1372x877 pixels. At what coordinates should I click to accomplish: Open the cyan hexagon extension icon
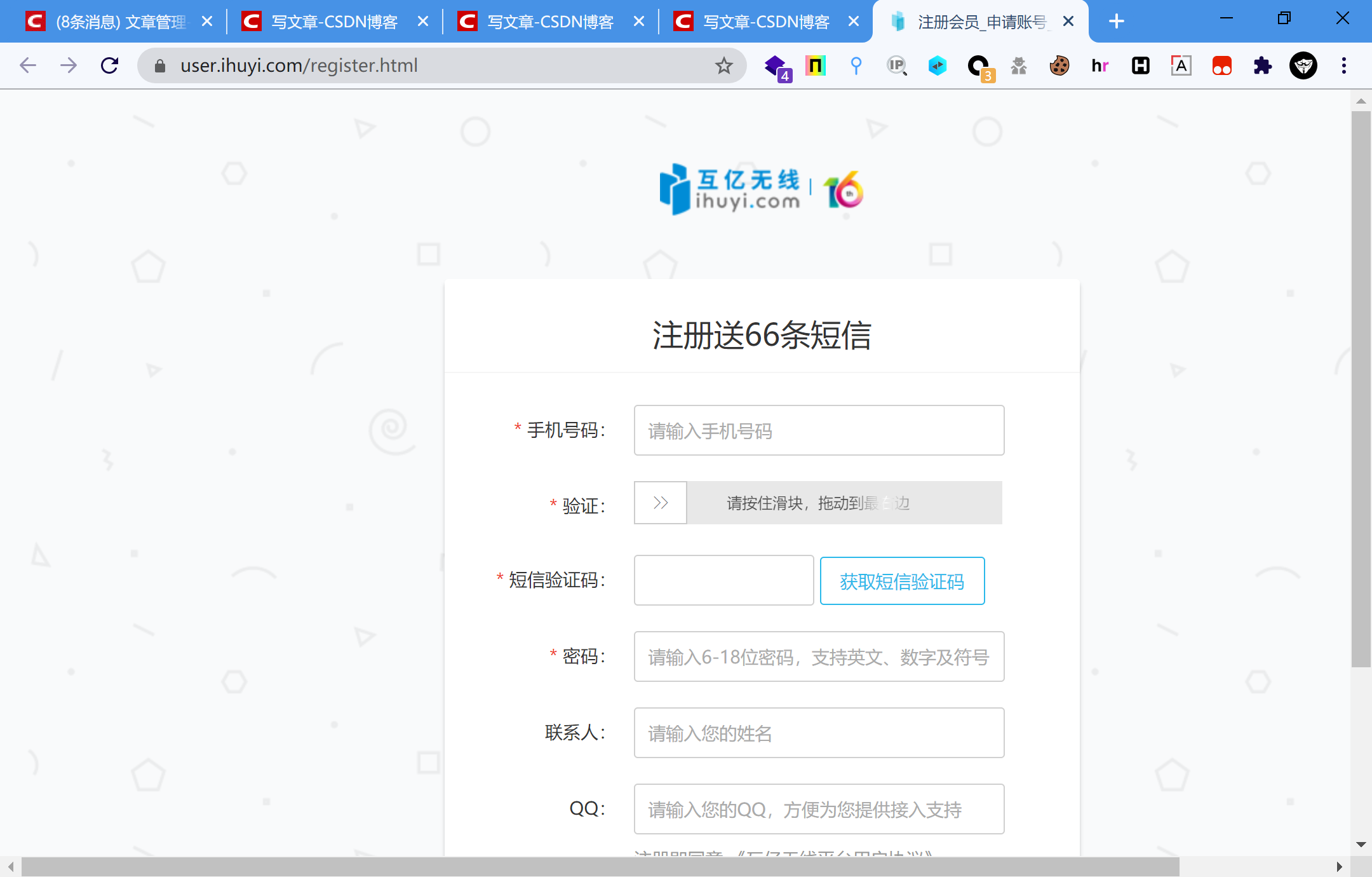tap(938, 65)
